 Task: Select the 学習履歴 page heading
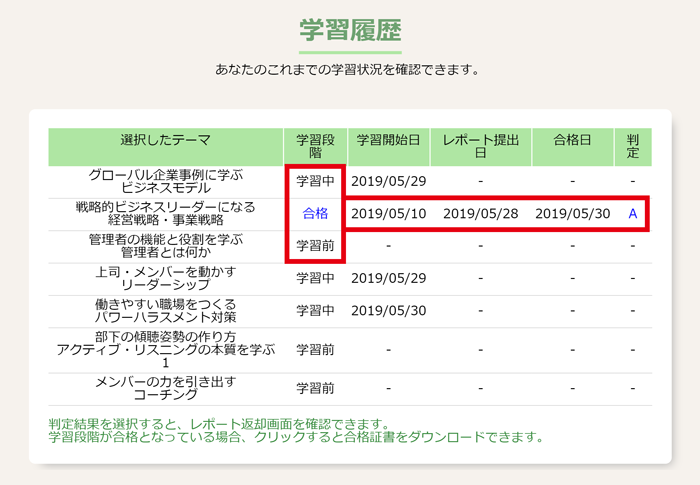pos(350,30)
